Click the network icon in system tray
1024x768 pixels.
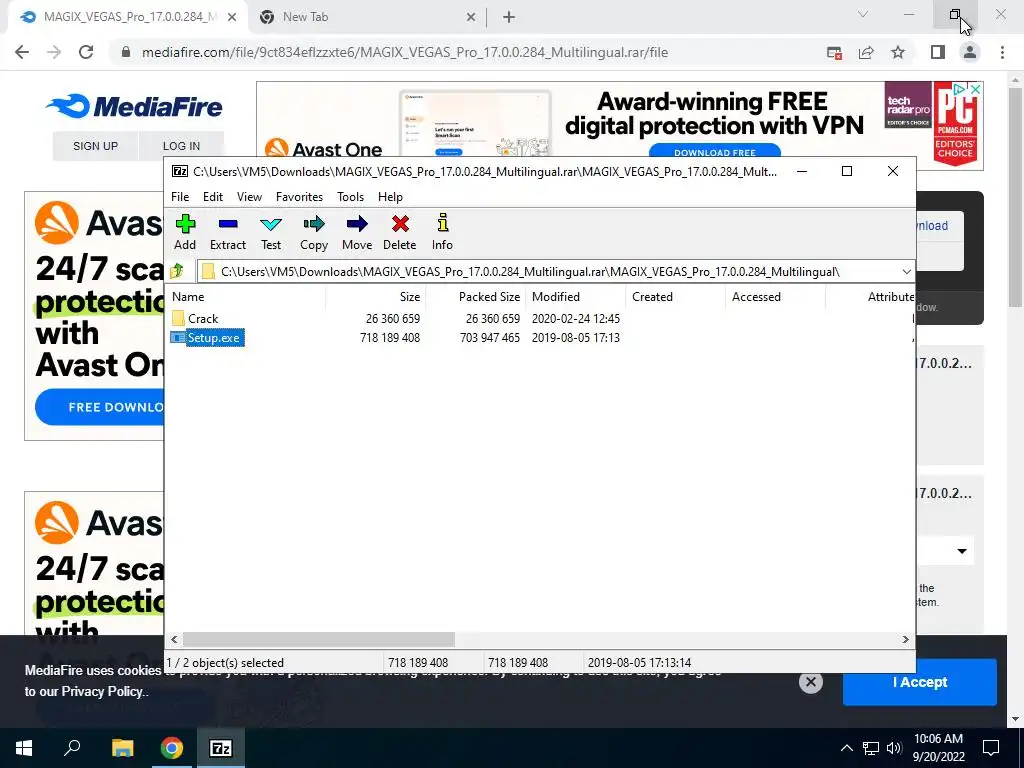coord(871,748)
